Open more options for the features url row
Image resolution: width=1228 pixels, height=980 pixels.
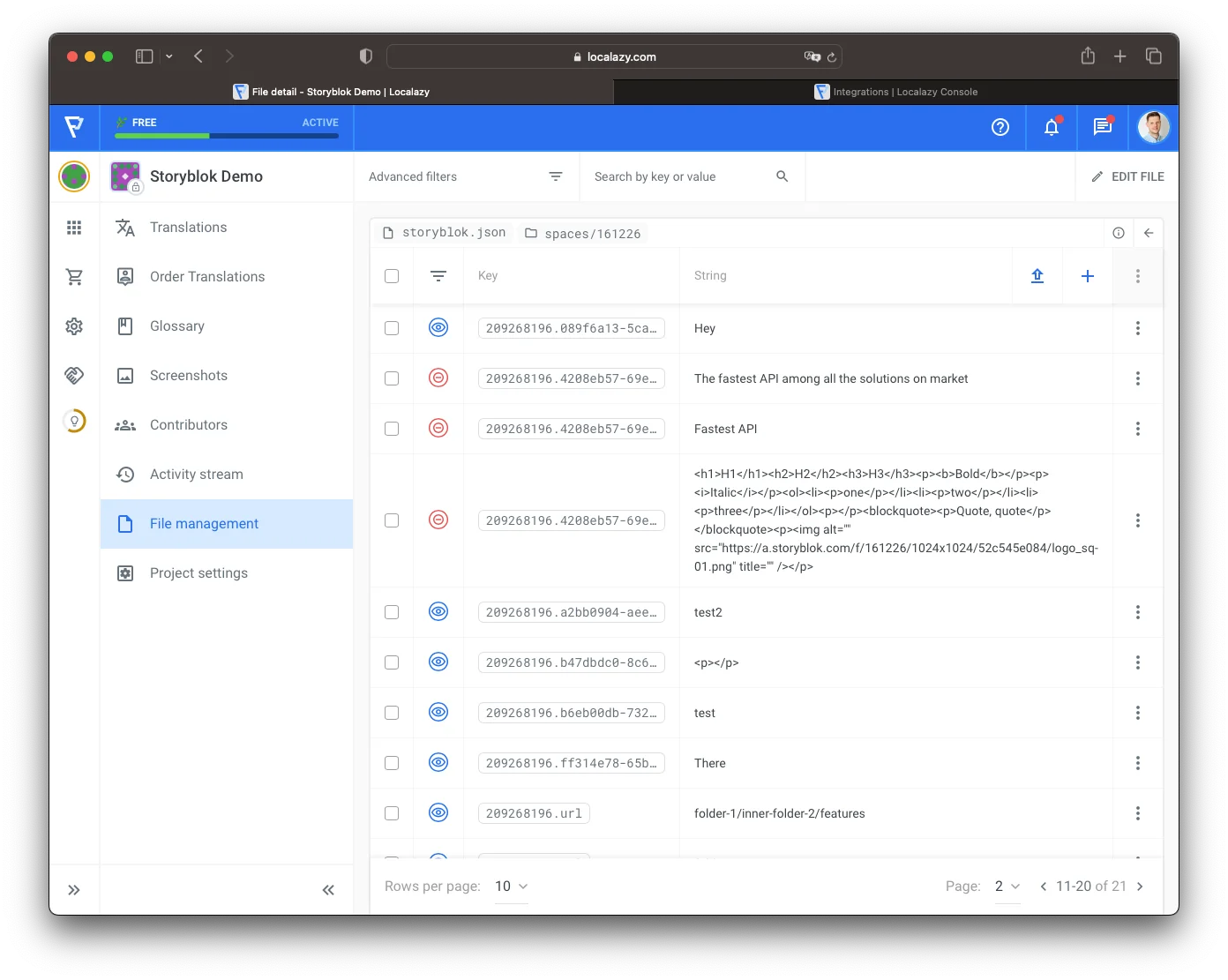pyautogui.click(x=1138, y=813)
